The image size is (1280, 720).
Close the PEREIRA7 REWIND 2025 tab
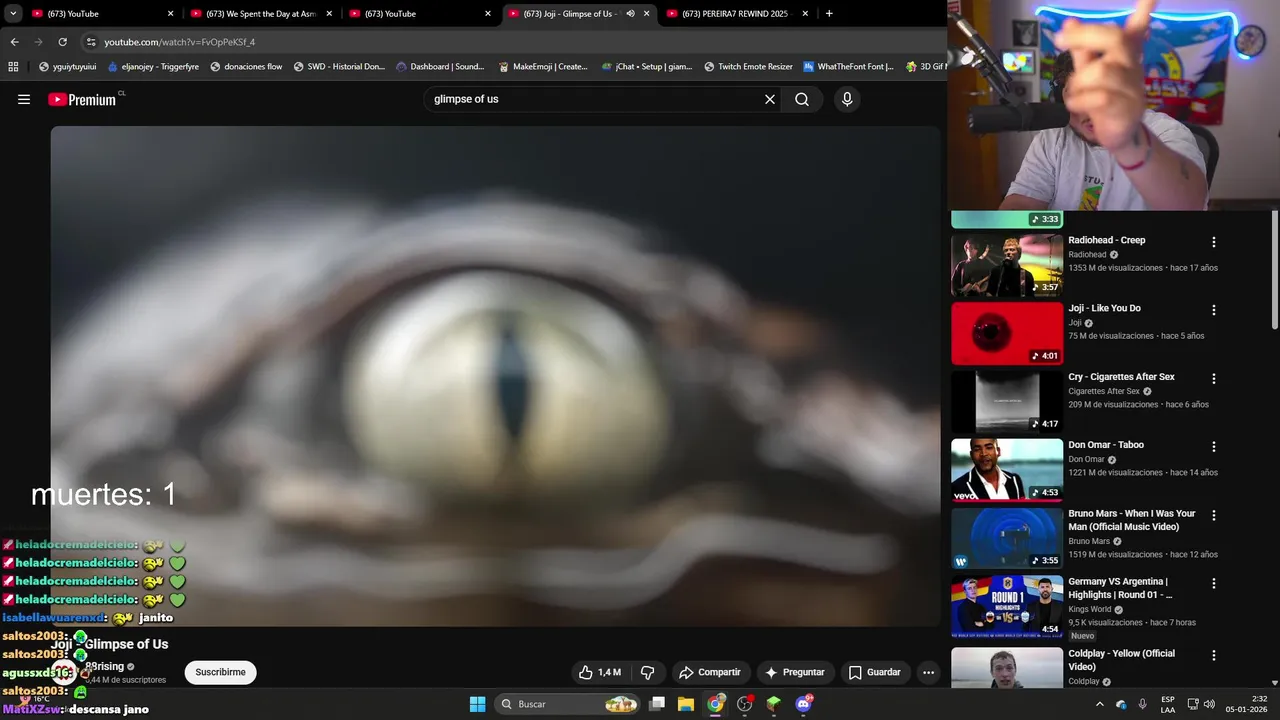(x=805, y=14)
